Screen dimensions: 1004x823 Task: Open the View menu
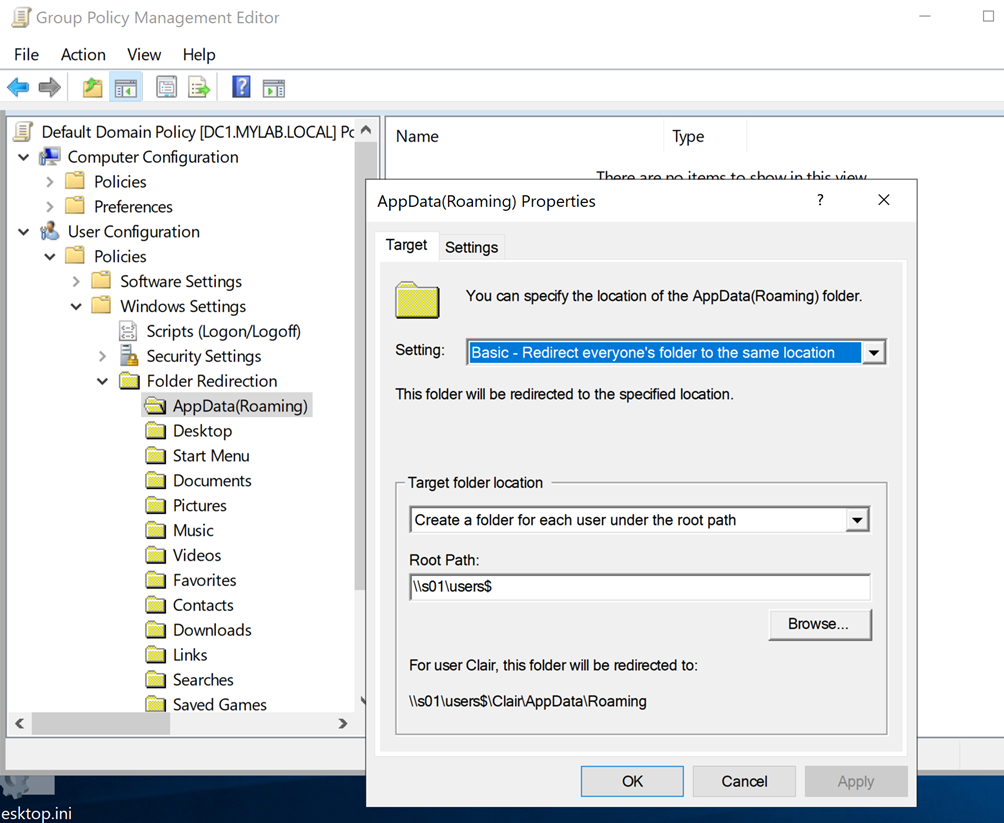coord(144,55)
